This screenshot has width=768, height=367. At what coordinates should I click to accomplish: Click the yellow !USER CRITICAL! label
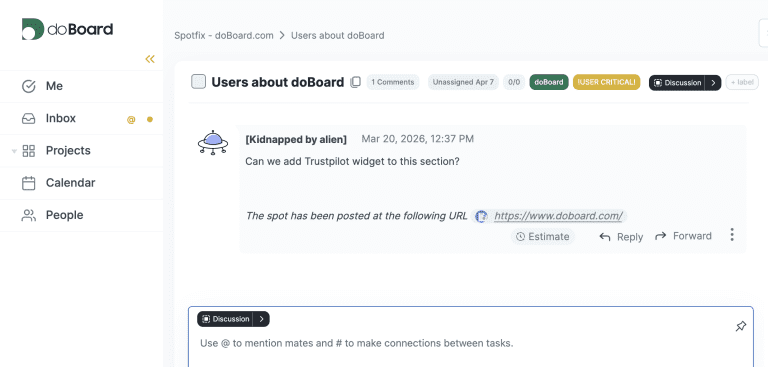(606, 82)
